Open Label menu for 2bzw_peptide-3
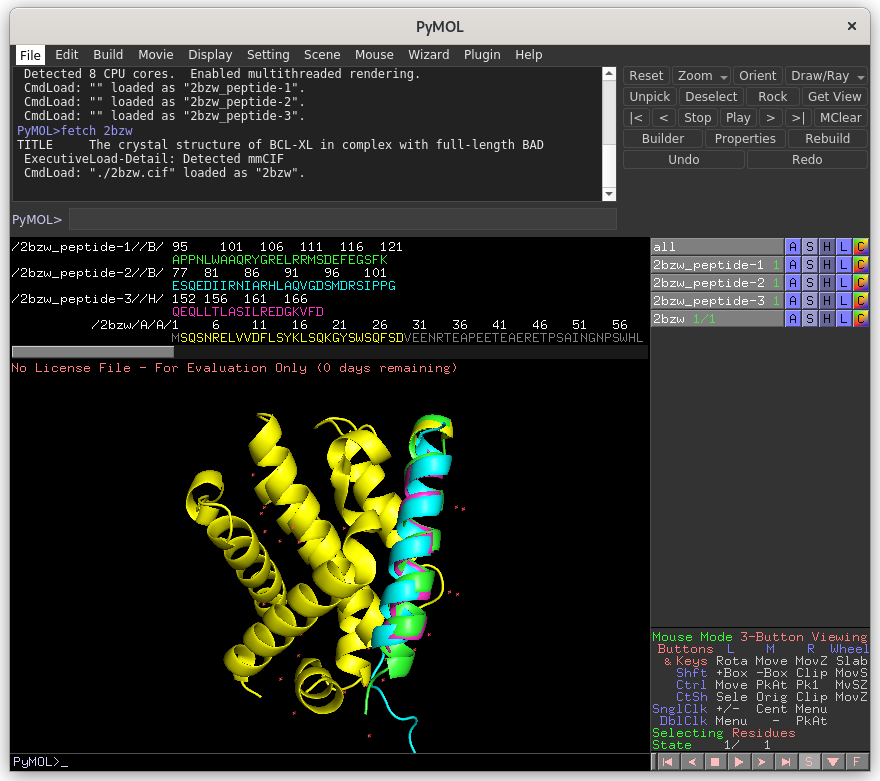The width and height of the screenshot is (880, 781). [x=844, y=300]
